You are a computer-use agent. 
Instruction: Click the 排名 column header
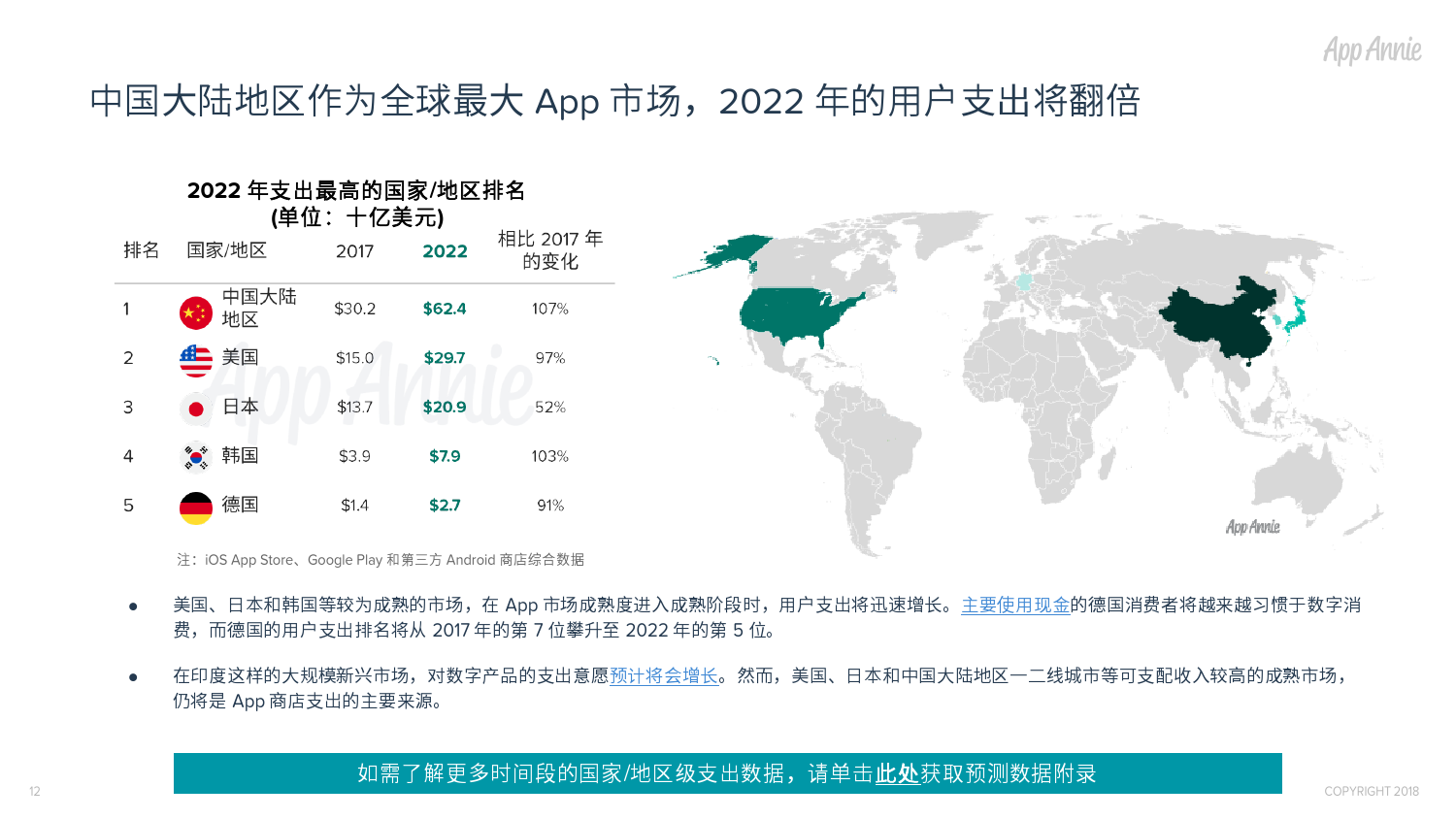[142, 250]
